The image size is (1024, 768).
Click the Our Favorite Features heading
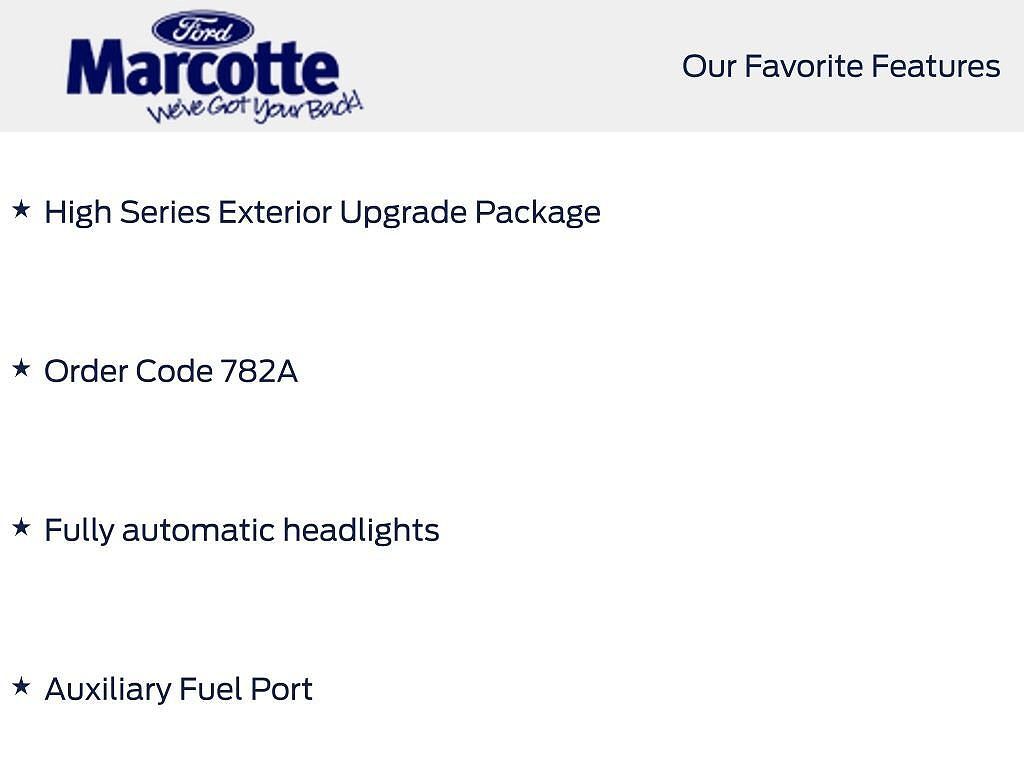(840, 66)
